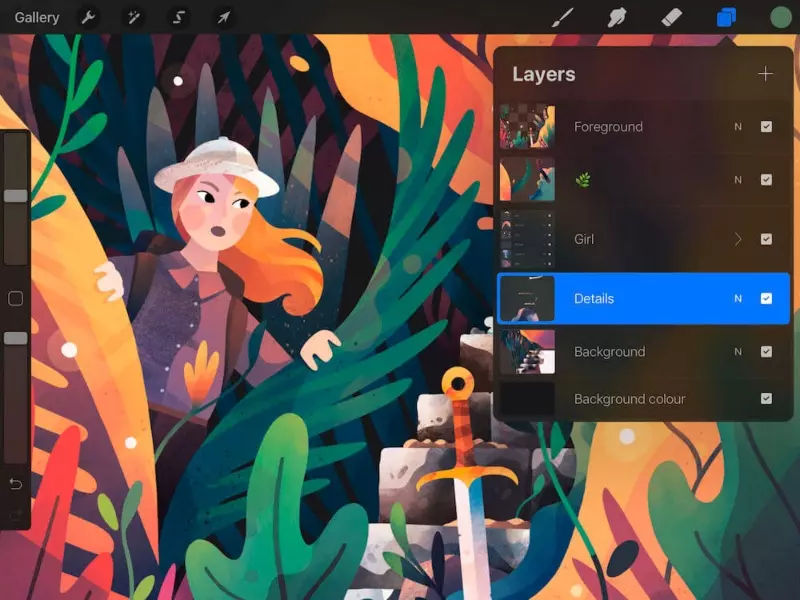
Task: Select the Smudge tool
Action: tap(617, 17)
